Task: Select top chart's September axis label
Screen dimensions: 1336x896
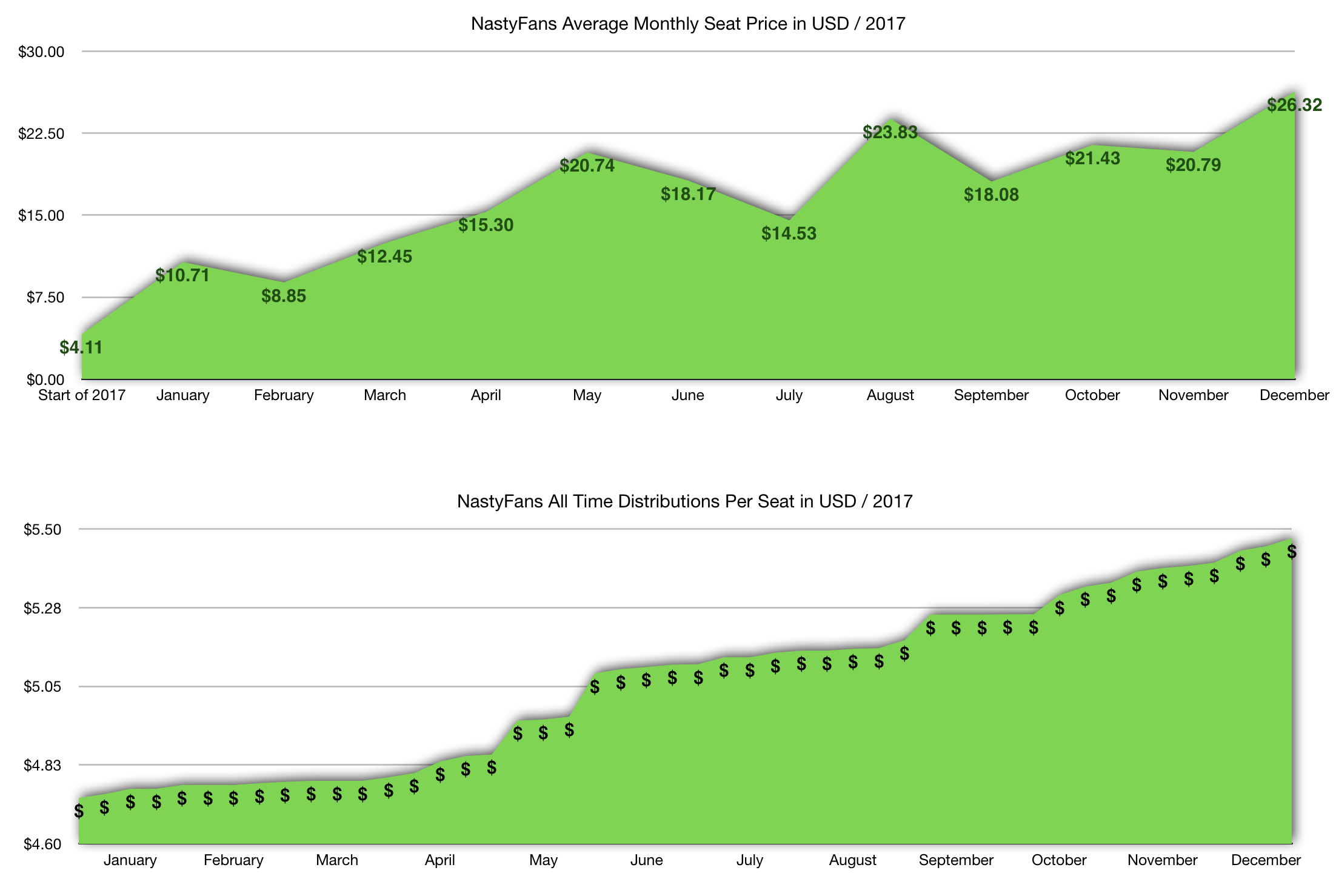Action: pos(991,395)
